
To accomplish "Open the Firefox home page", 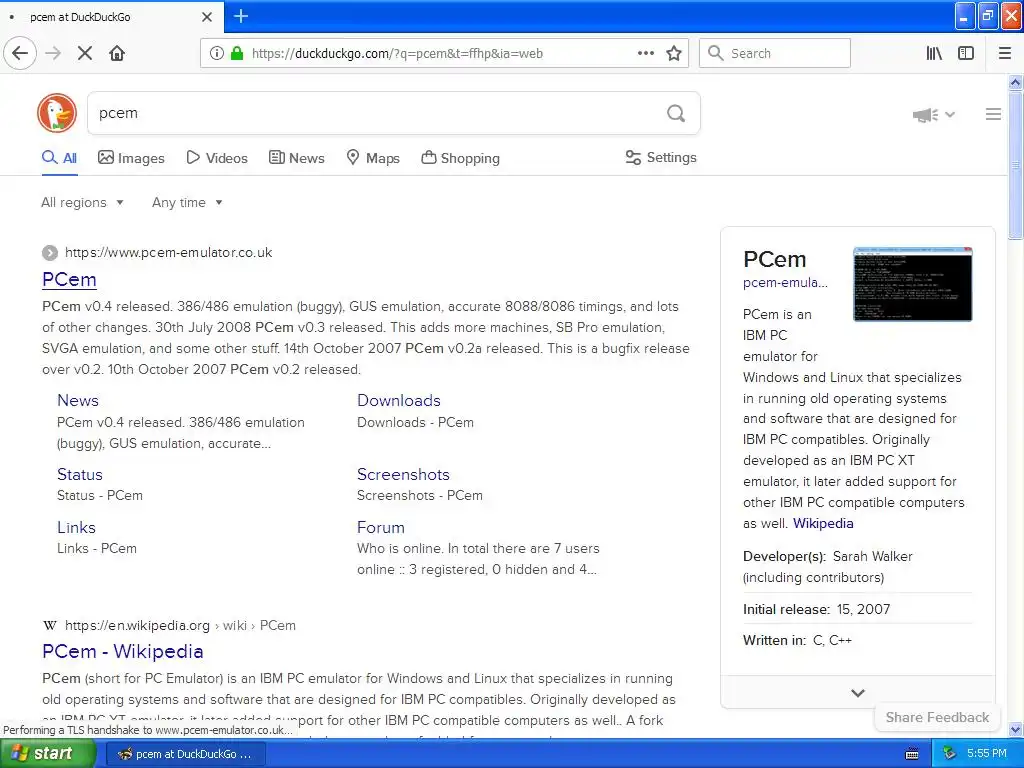I will (117, 53).
